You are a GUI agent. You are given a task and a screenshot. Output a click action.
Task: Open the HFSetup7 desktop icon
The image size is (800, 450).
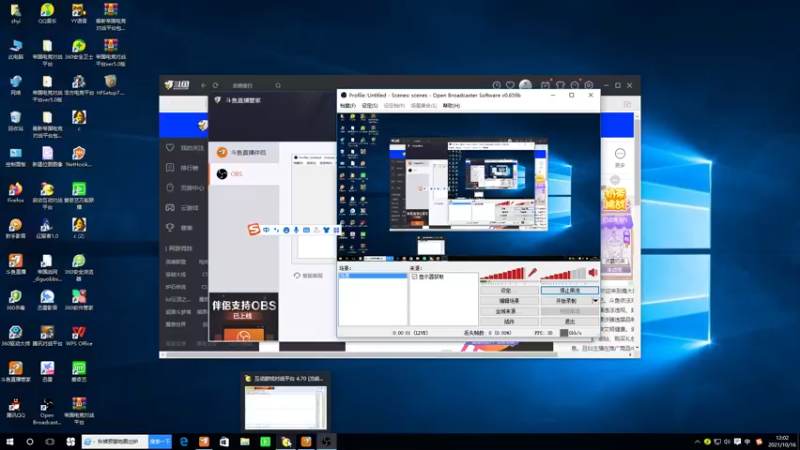[110, 85]
